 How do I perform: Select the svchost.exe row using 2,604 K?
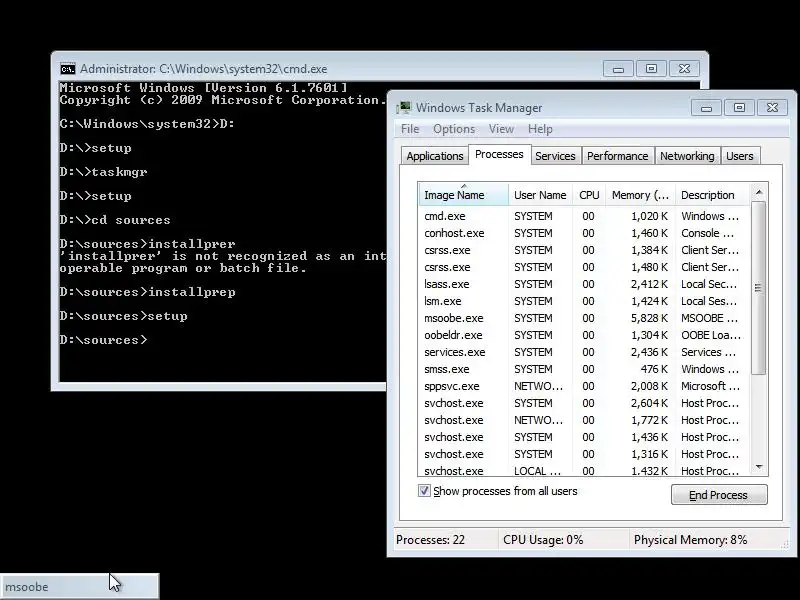click(x=584, y=403)
